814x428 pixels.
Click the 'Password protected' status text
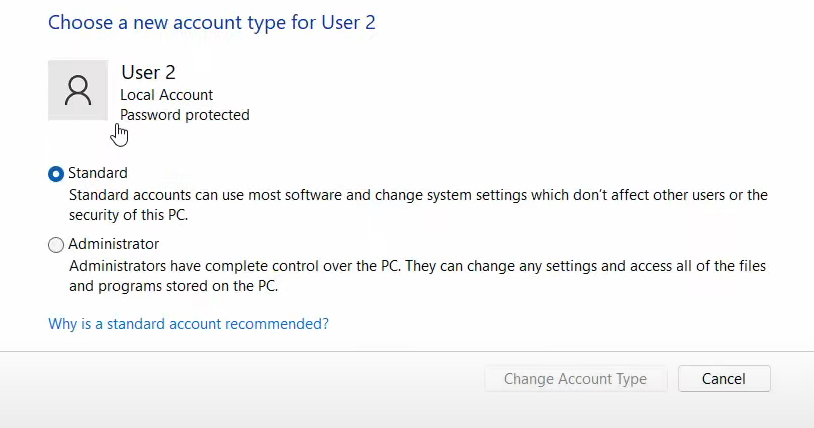185,115
